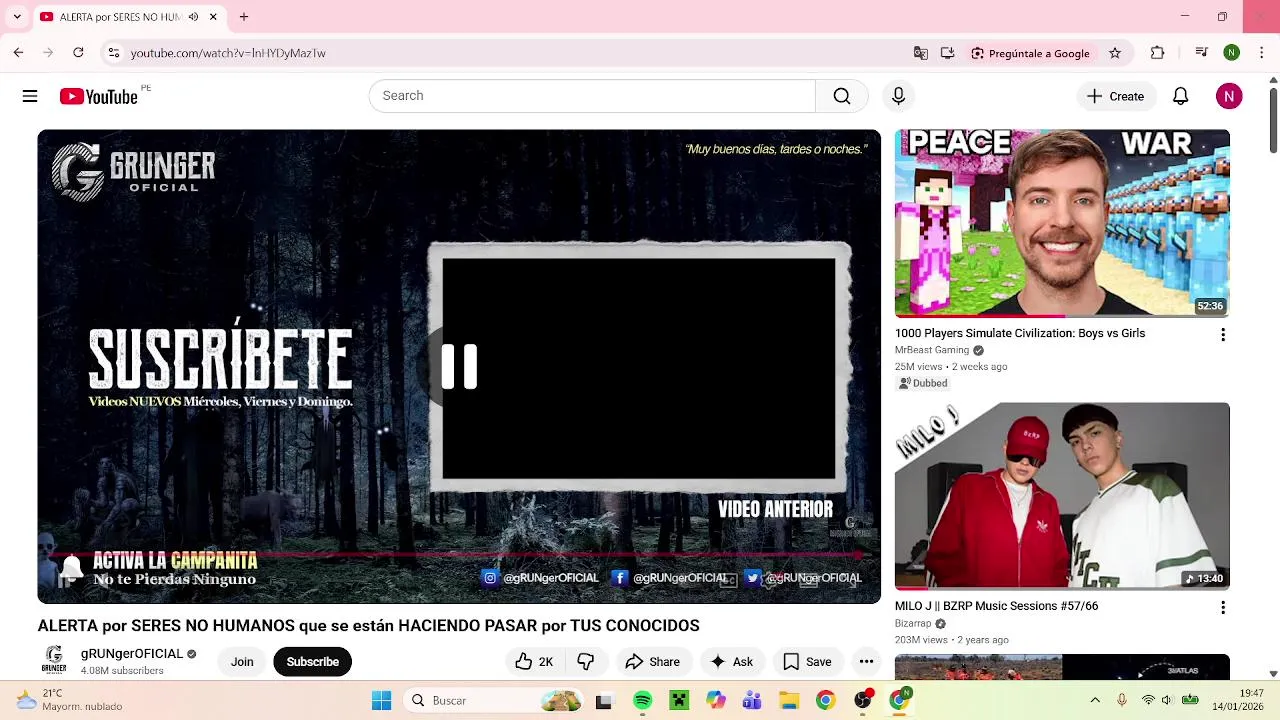Open Bizarrap channel link
Screen dimensions: 1280x720
tap(913, 623)
